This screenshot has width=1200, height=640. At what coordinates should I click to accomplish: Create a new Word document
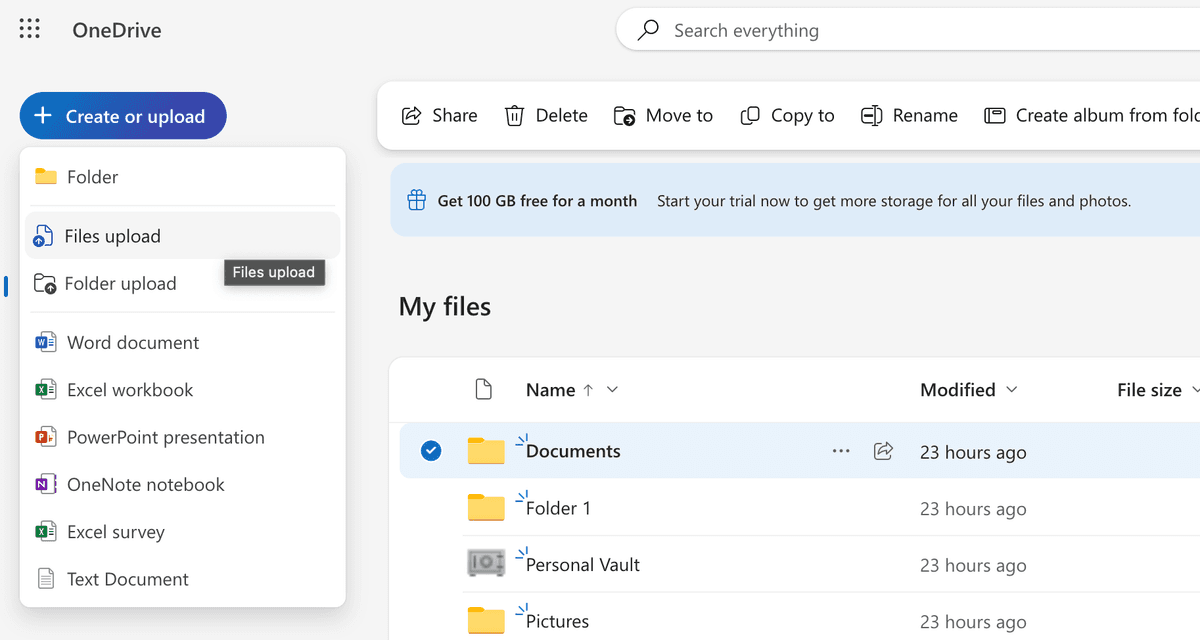tap(130, 342)
